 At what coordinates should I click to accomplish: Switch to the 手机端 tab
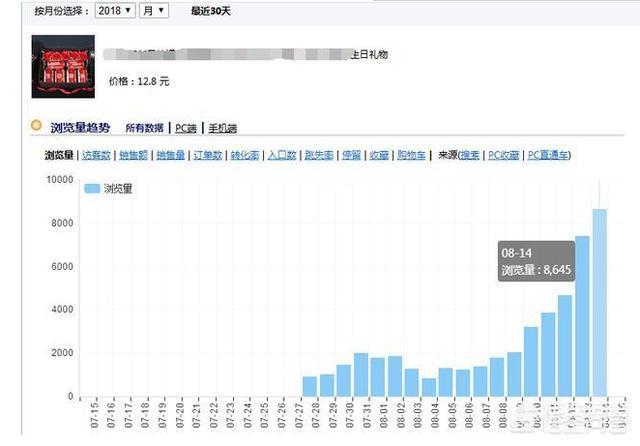pyautogui.click(x=222, y=128)
